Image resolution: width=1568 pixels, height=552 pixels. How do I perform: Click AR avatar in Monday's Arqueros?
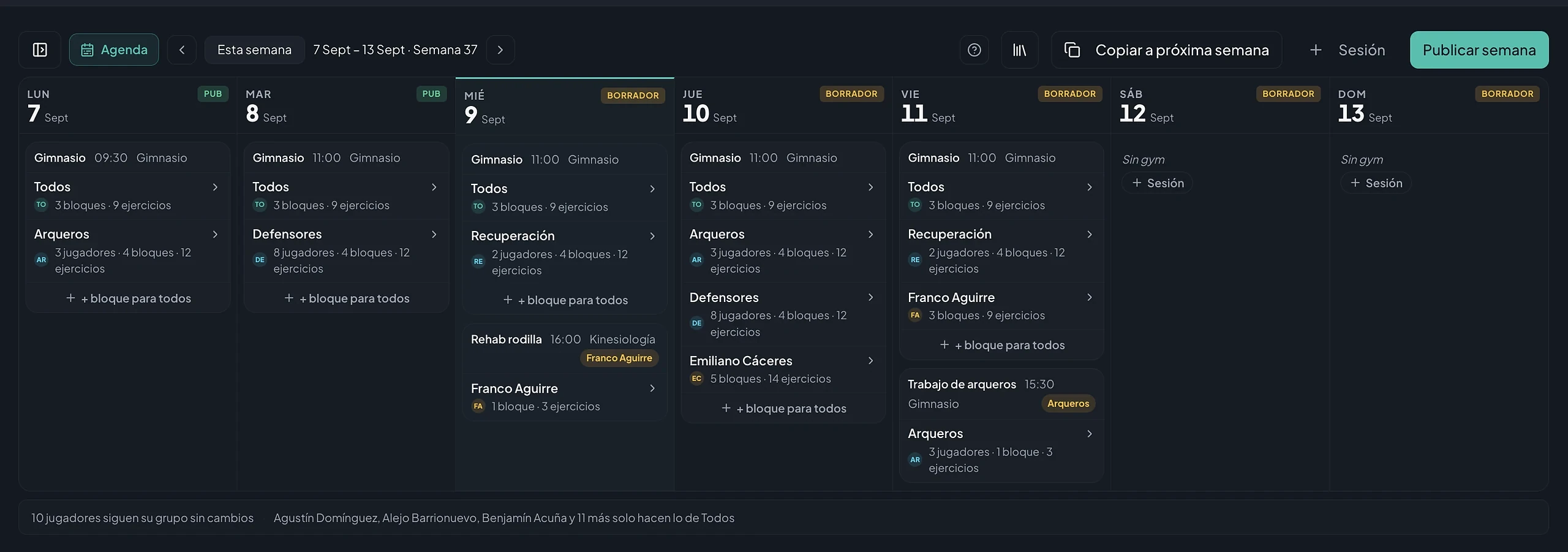pyautogui.click(x=41, y=260)
